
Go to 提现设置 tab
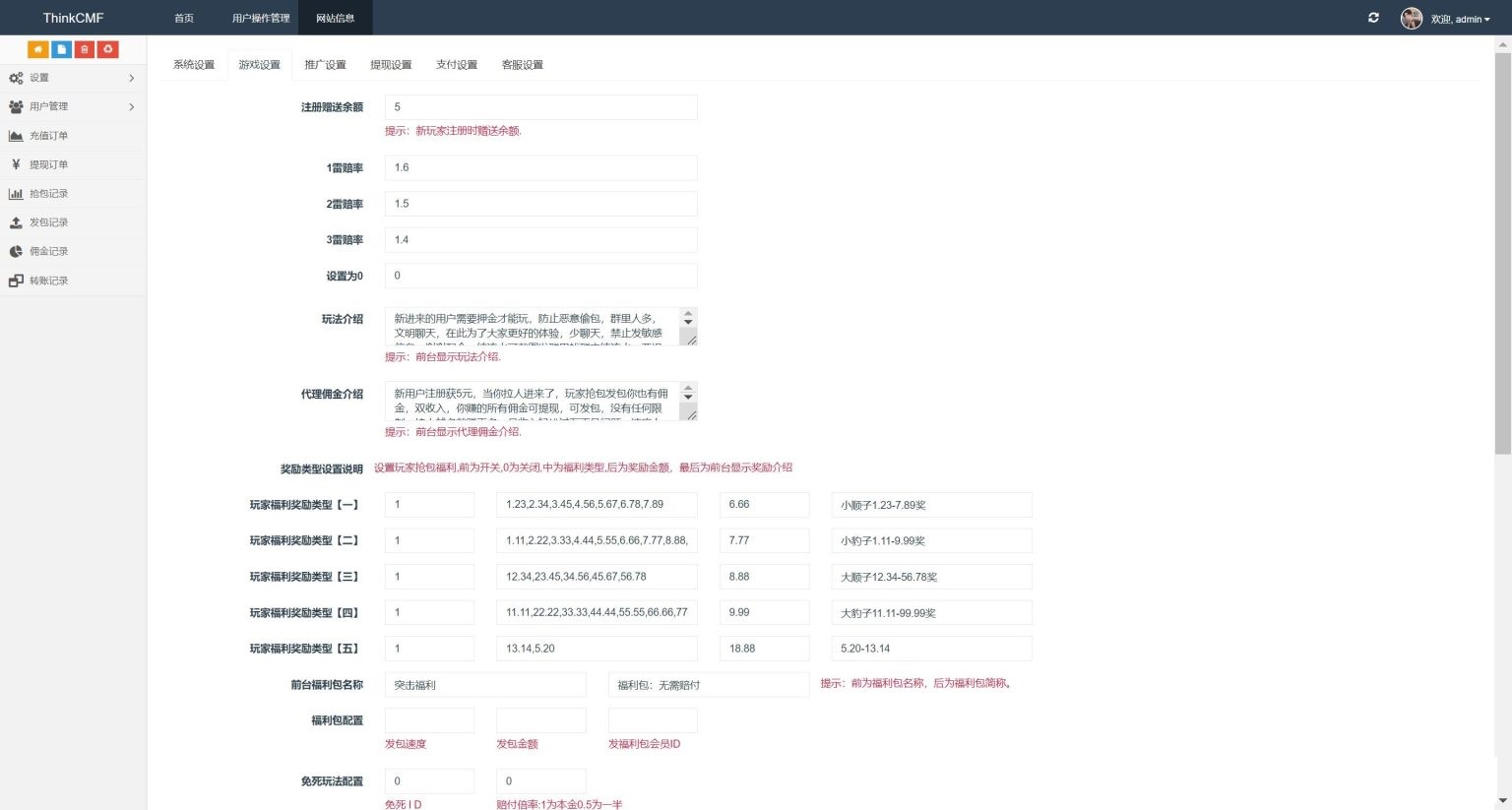[x=391, y=65]
